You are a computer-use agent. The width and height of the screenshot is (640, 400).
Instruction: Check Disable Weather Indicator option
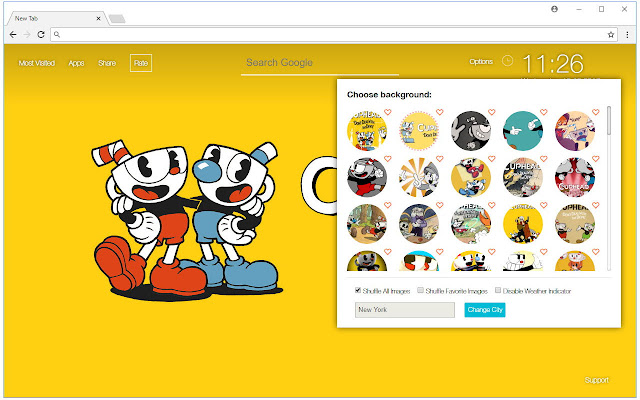coord(498,290)
